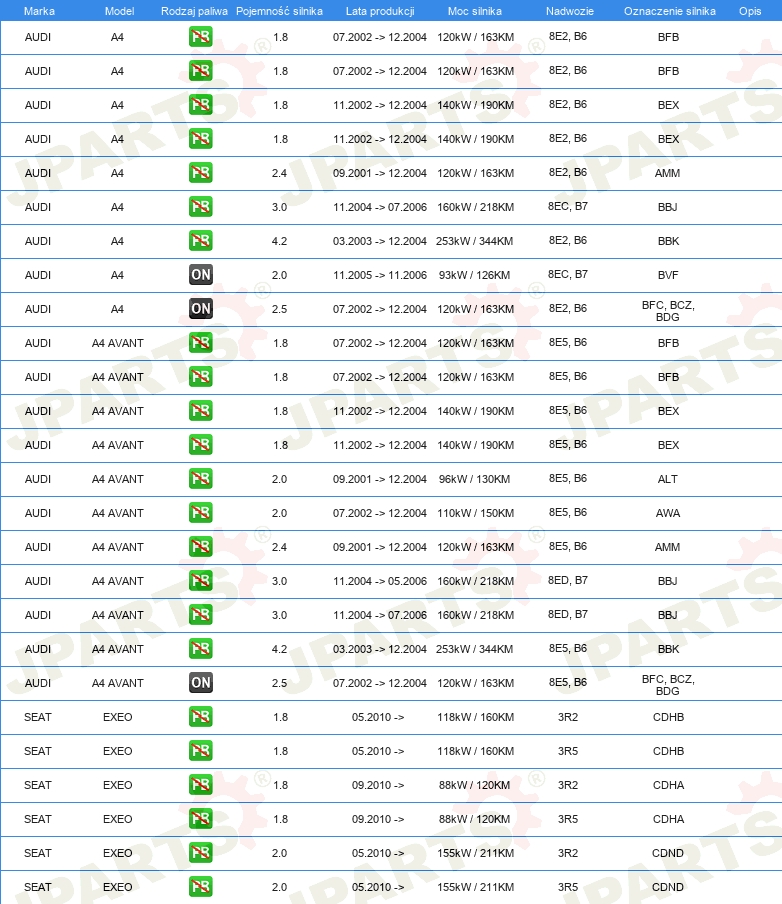The height and width of the screenshot is (904, 782).
Task: Click Moc silnika column header
Action: (475, 11)
